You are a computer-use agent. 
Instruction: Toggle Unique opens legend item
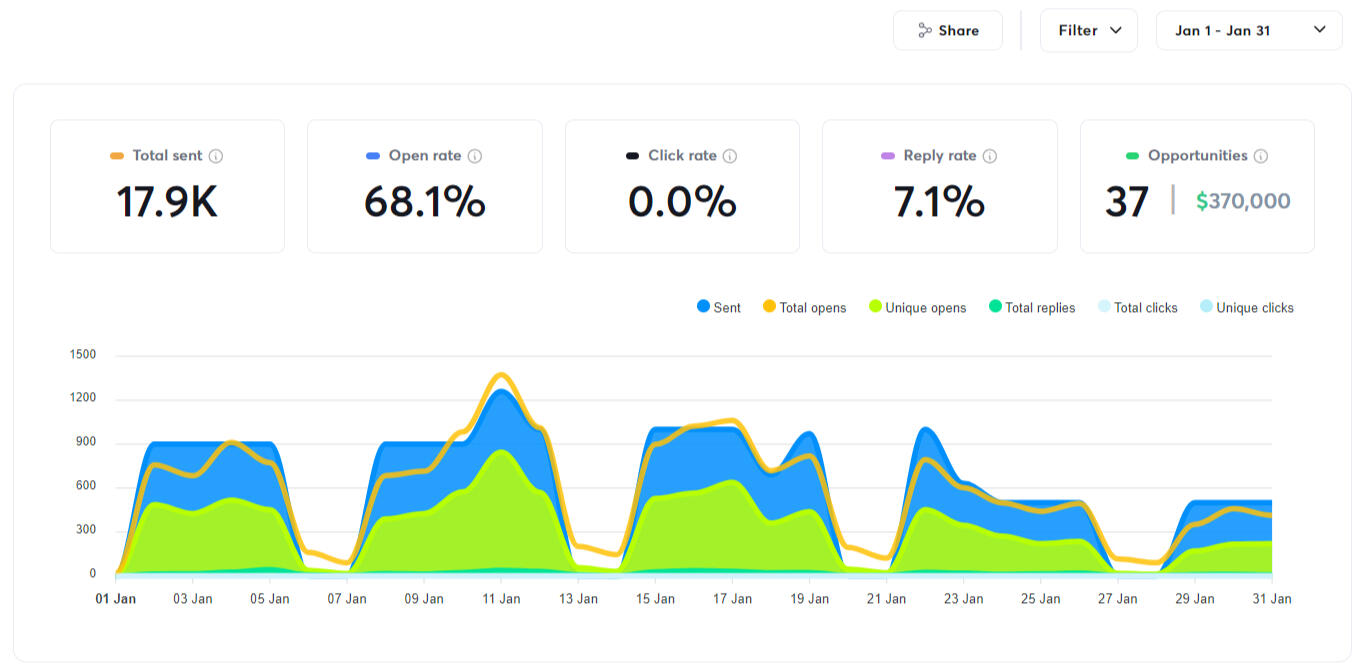(x=917, y=308)
